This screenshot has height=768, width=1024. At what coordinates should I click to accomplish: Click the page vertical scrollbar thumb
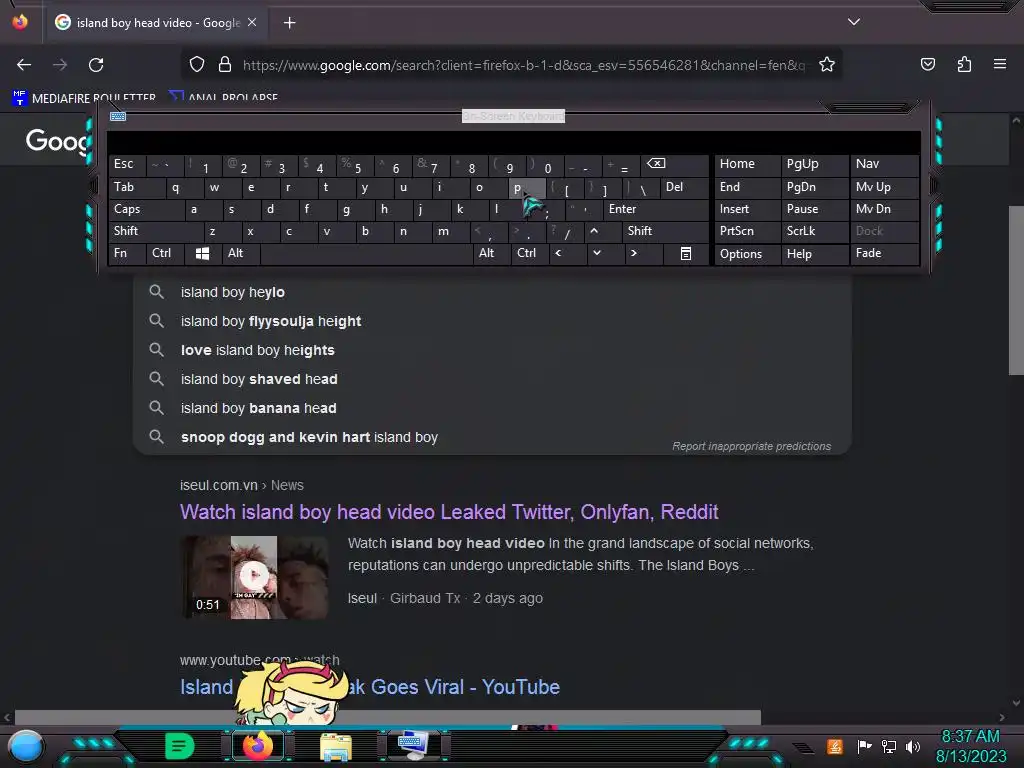click(1016, 291)
